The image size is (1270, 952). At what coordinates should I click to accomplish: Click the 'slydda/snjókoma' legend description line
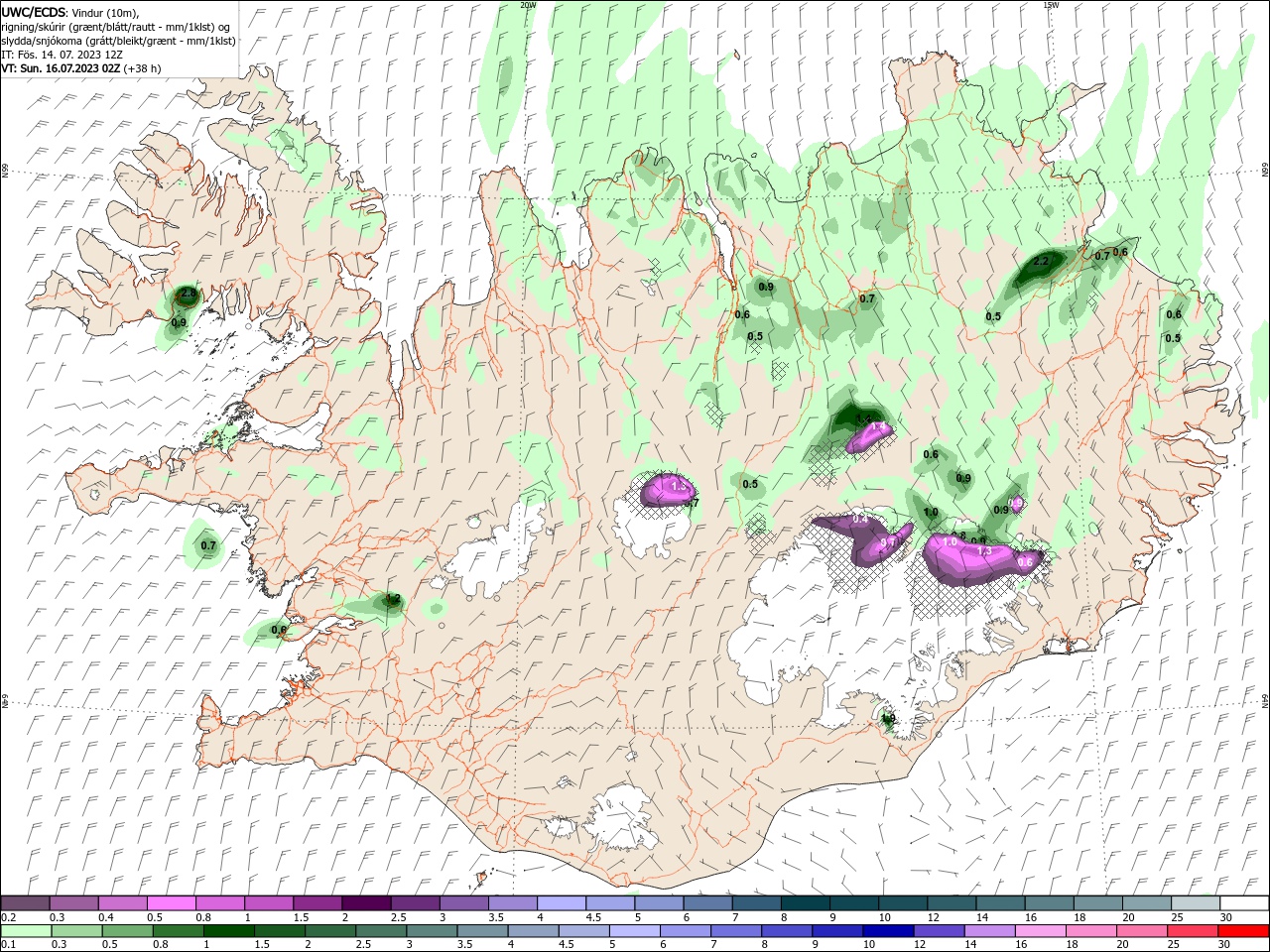119,41
